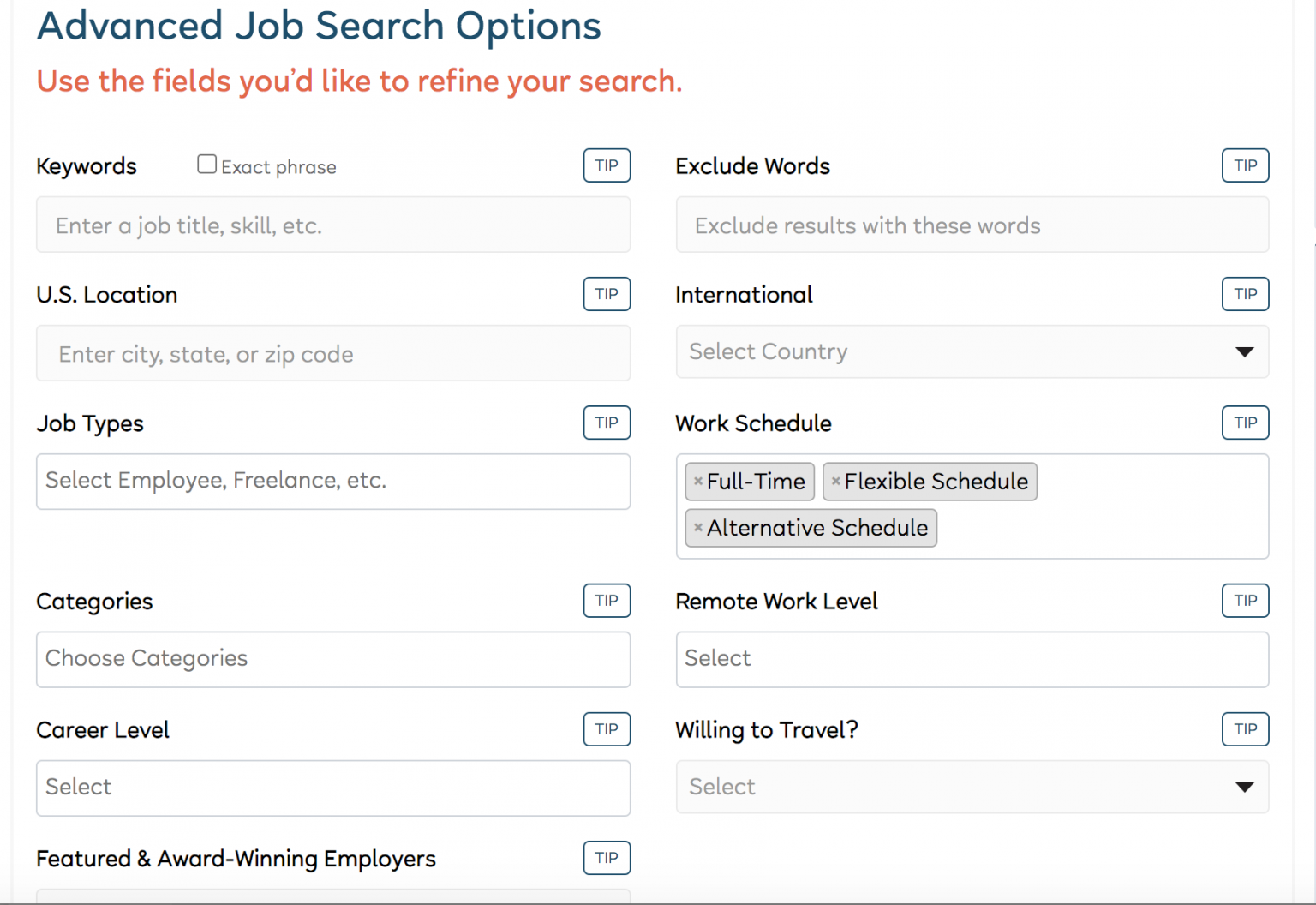
Task: Show the TIP for Work Schedule
Action: [1245, 423]
